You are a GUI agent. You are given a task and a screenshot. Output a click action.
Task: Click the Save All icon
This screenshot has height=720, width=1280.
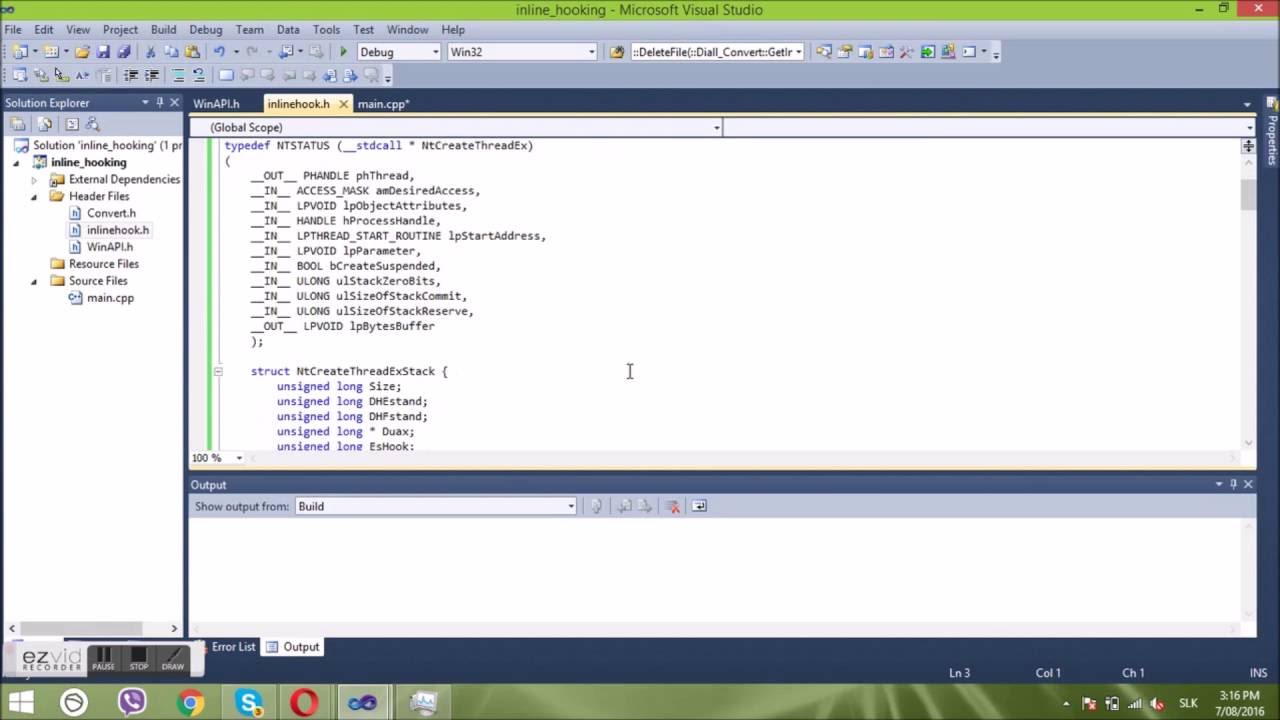tap(124, 52)
